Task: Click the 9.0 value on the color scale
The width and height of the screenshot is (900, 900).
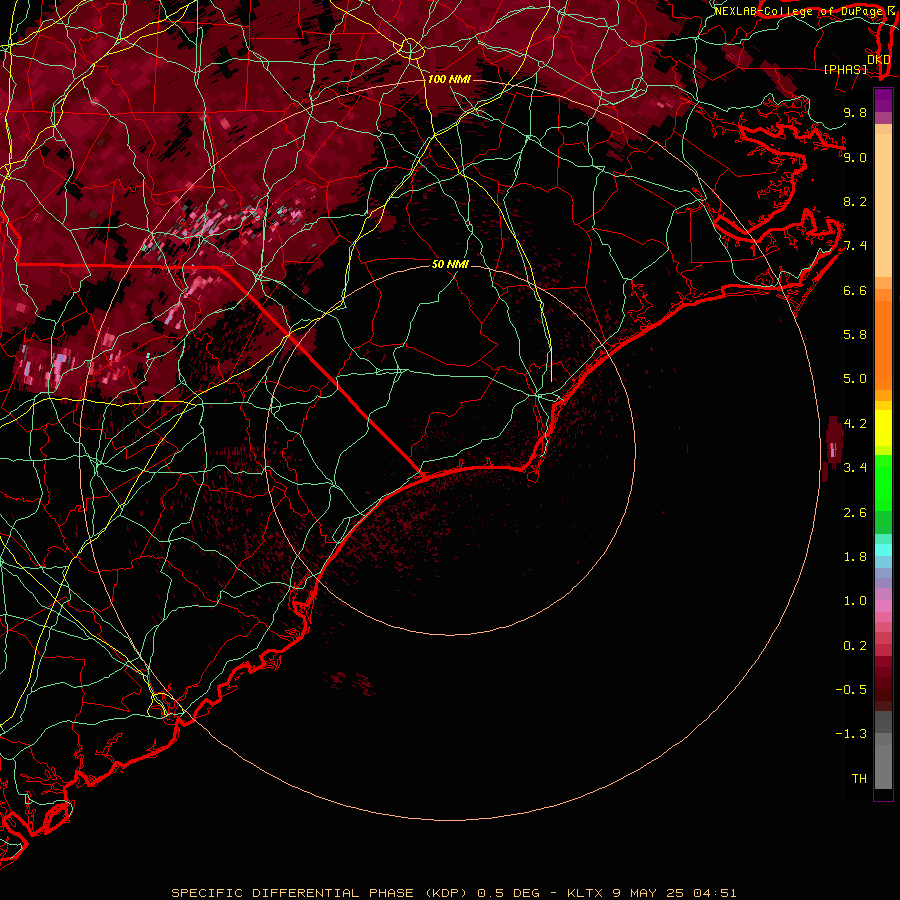Action: (x=855, y=157)
